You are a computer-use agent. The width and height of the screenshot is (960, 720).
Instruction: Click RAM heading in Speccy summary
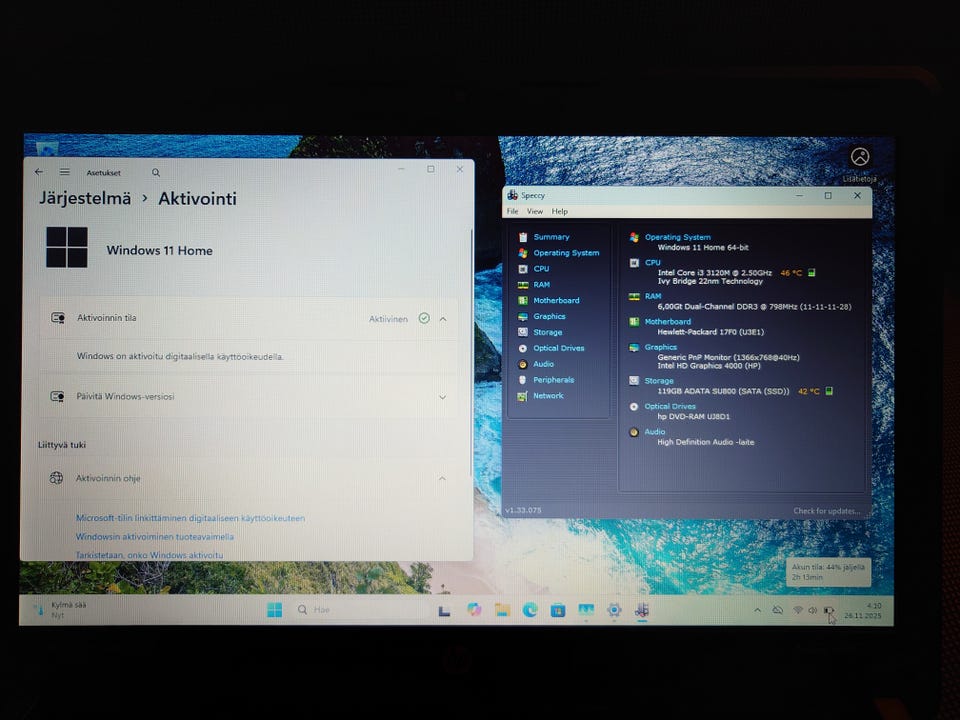(653, 296)
